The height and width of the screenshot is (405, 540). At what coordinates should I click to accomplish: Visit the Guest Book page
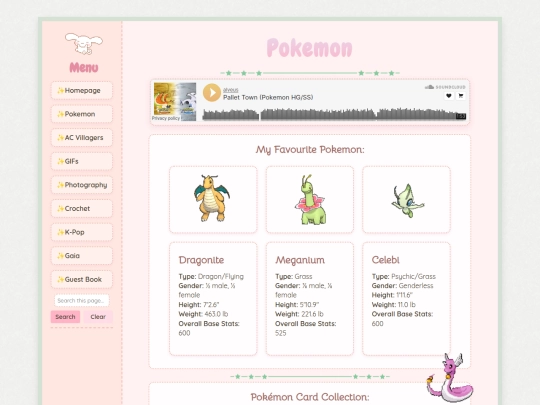pos(82,279)
